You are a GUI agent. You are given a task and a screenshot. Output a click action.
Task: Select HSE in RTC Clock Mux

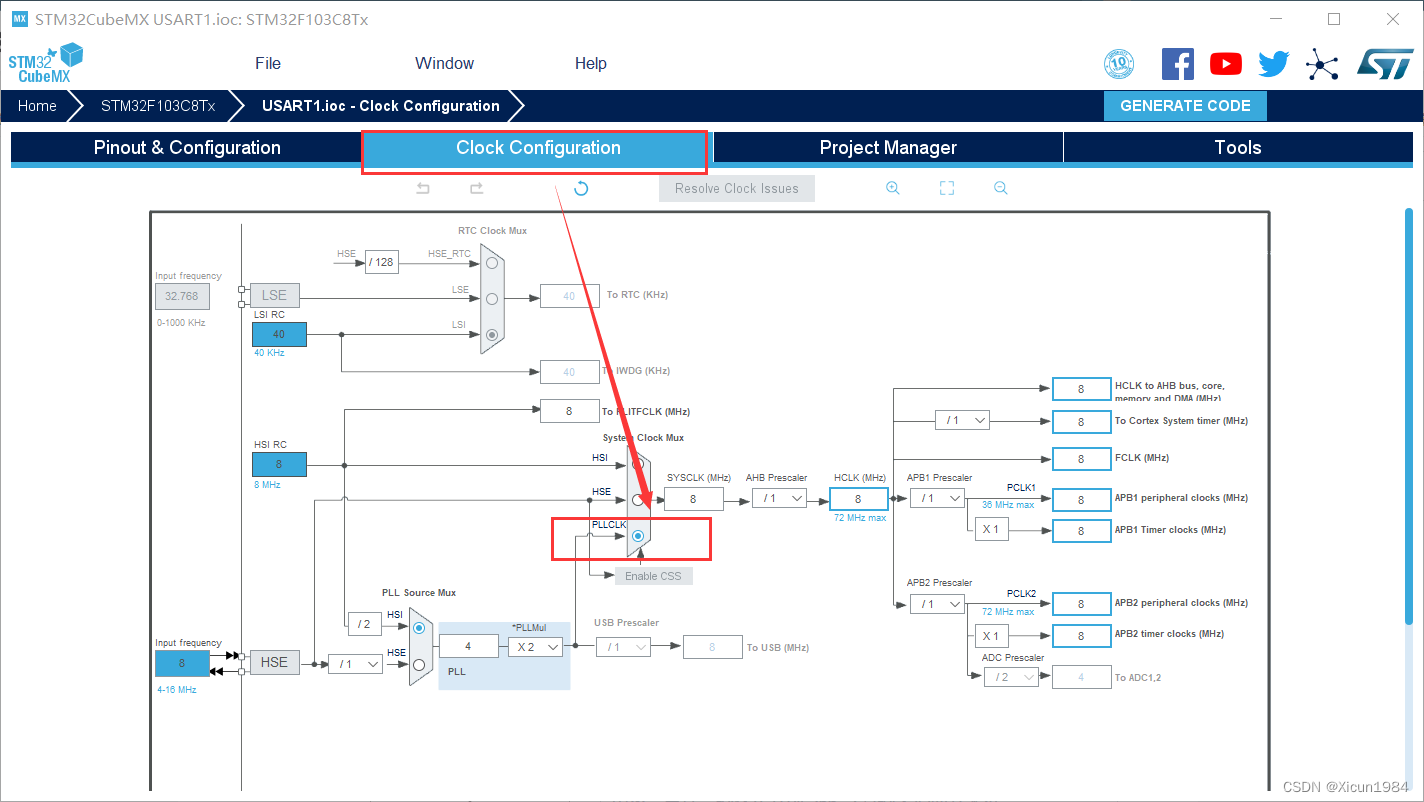(x=491, y=263)
